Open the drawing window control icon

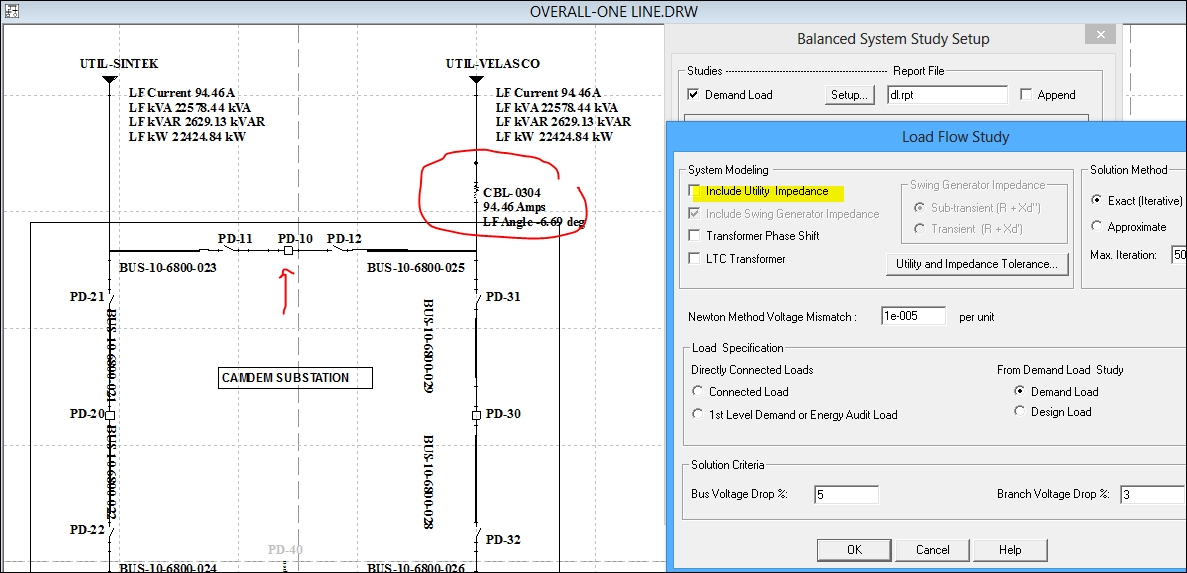9,10
